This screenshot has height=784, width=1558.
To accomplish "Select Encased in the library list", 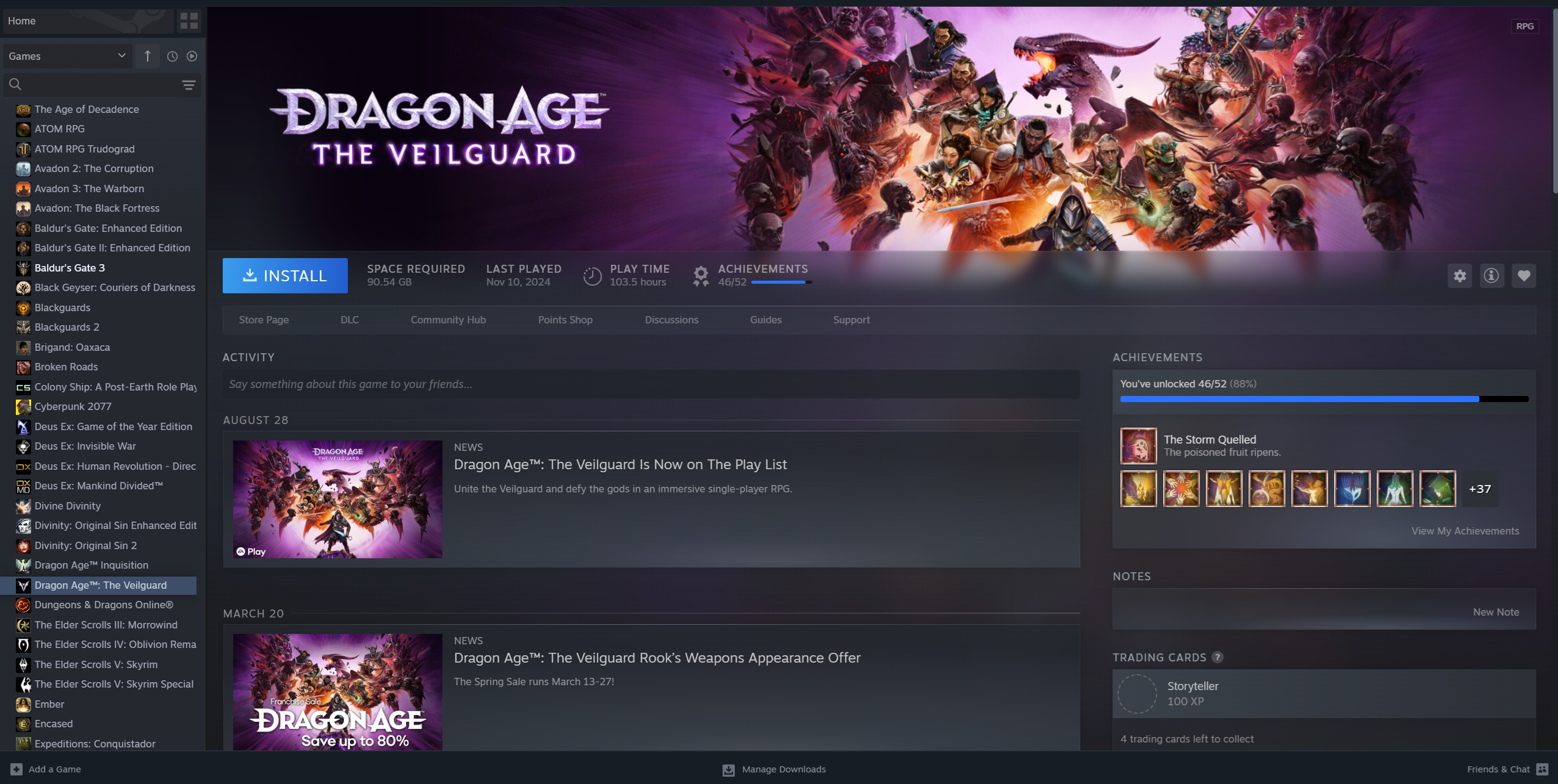I will pos(99,724).
